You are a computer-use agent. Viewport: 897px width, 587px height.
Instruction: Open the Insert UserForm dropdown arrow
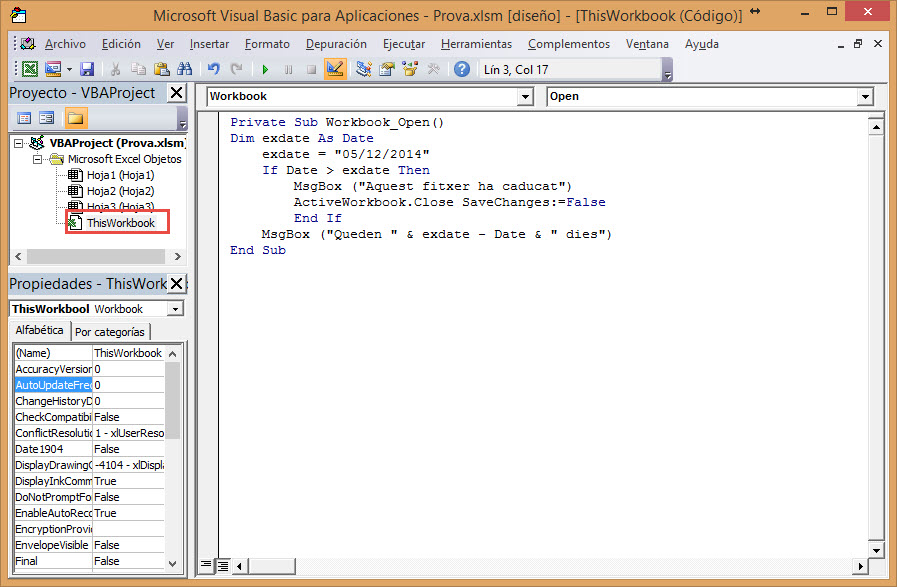tap(69, 70)
